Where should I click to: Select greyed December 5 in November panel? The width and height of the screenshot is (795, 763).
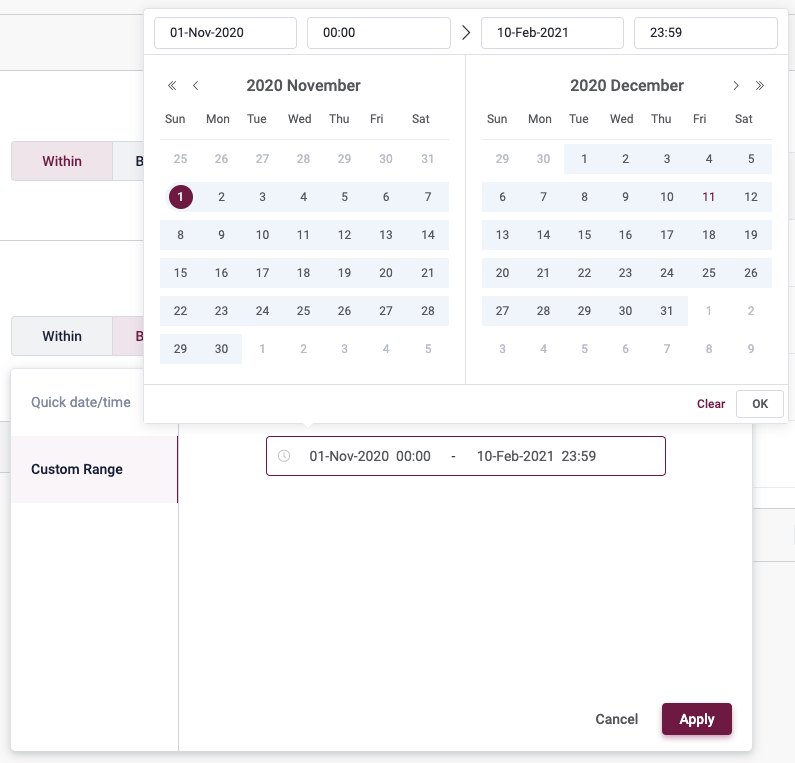(428, 349)
